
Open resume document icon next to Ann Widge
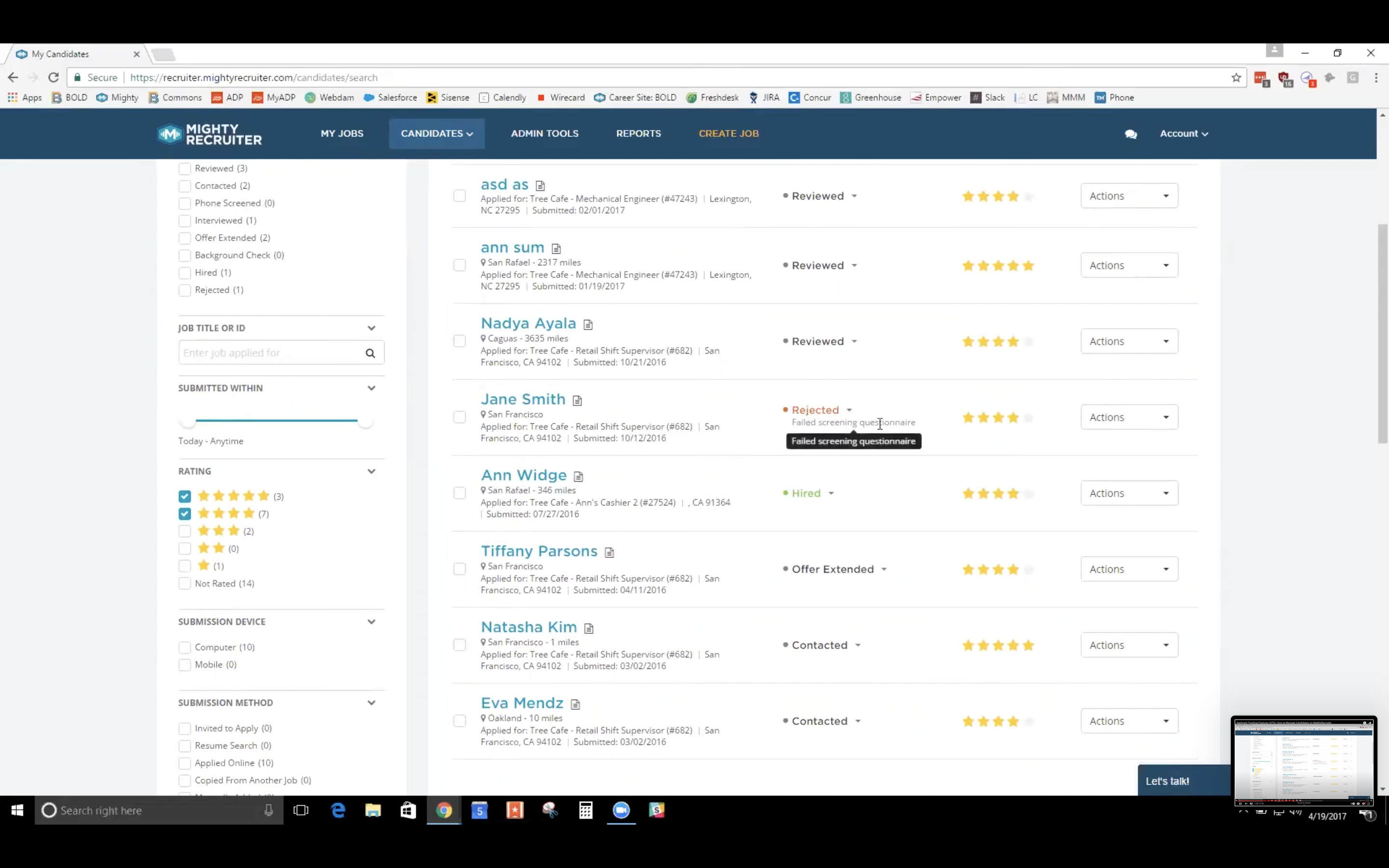coord(579,476)
